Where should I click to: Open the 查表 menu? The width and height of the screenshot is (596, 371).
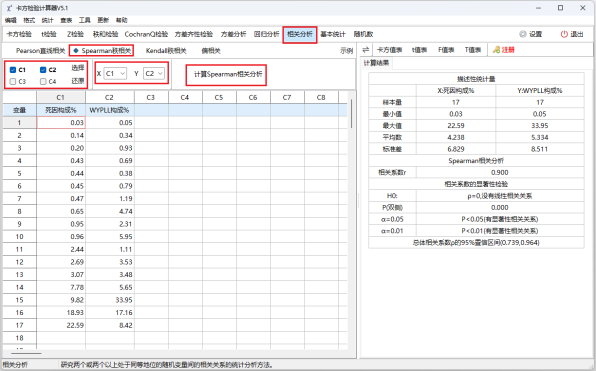tap(66, 20)
